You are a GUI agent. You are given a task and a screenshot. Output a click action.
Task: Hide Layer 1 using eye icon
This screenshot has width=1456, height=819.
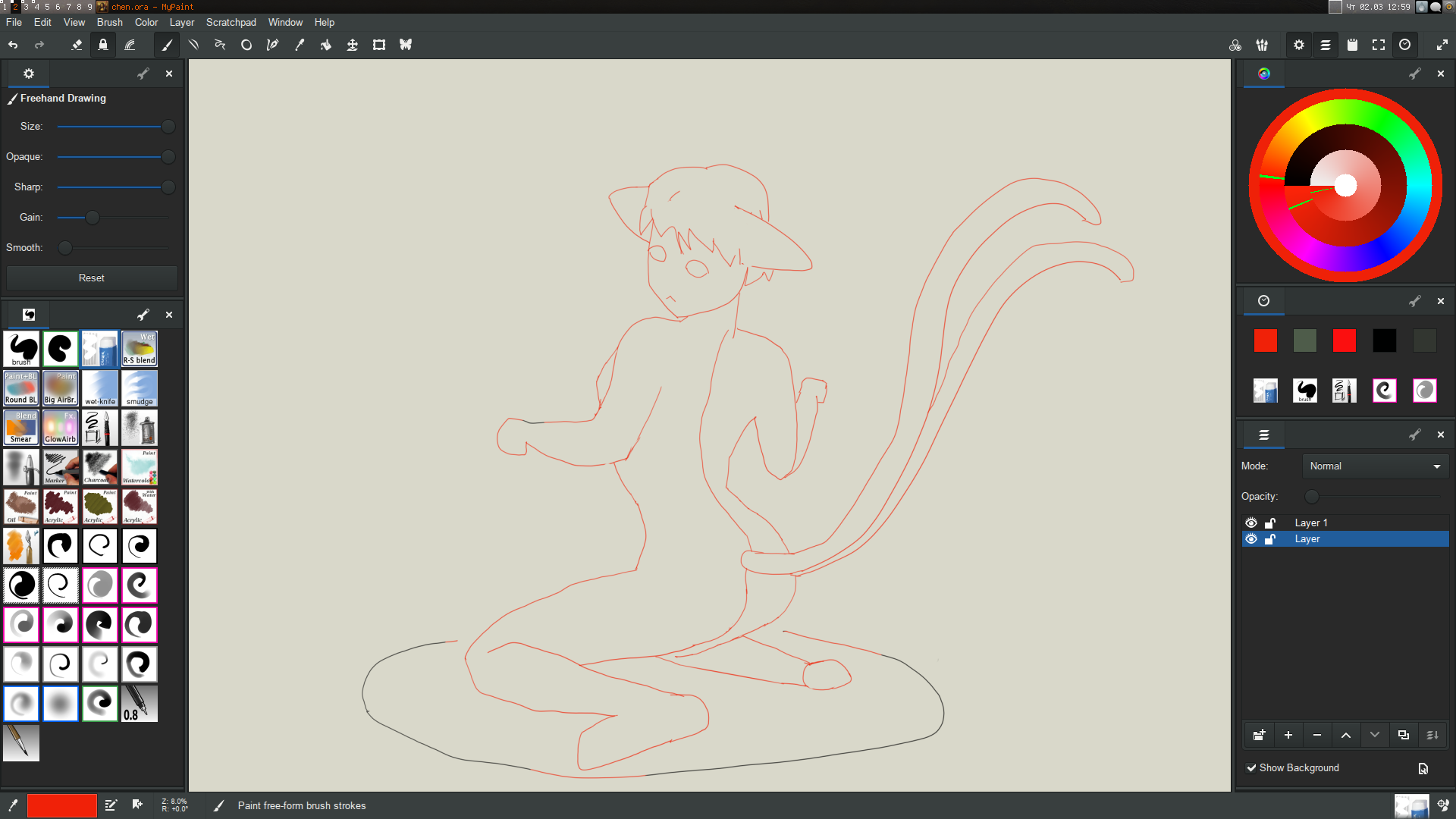(x=1251, y=522)
